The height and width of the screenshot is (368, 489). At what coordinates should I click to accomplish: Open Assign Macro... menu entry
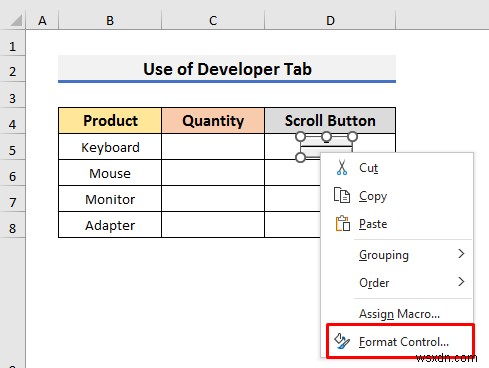coord(397,314)
